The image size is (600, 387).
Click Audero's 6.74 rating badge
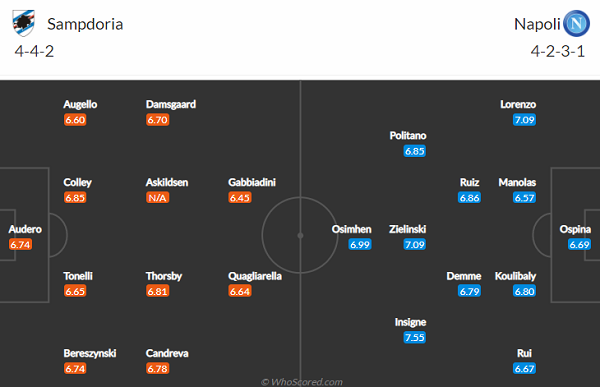(20, 244)
